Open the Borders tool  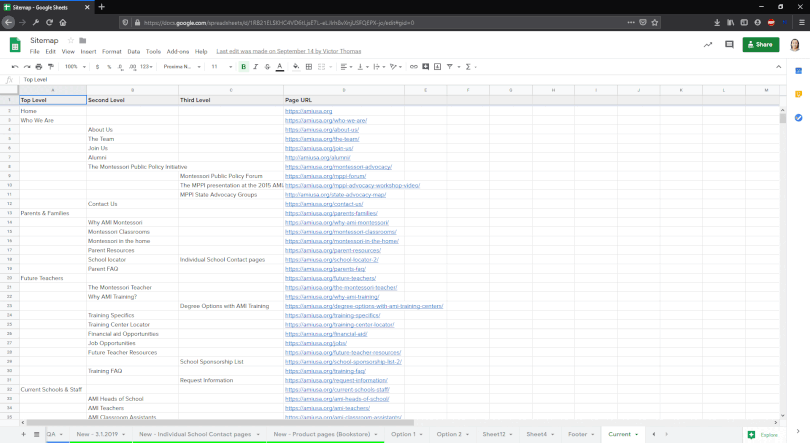tap(310, 67)
